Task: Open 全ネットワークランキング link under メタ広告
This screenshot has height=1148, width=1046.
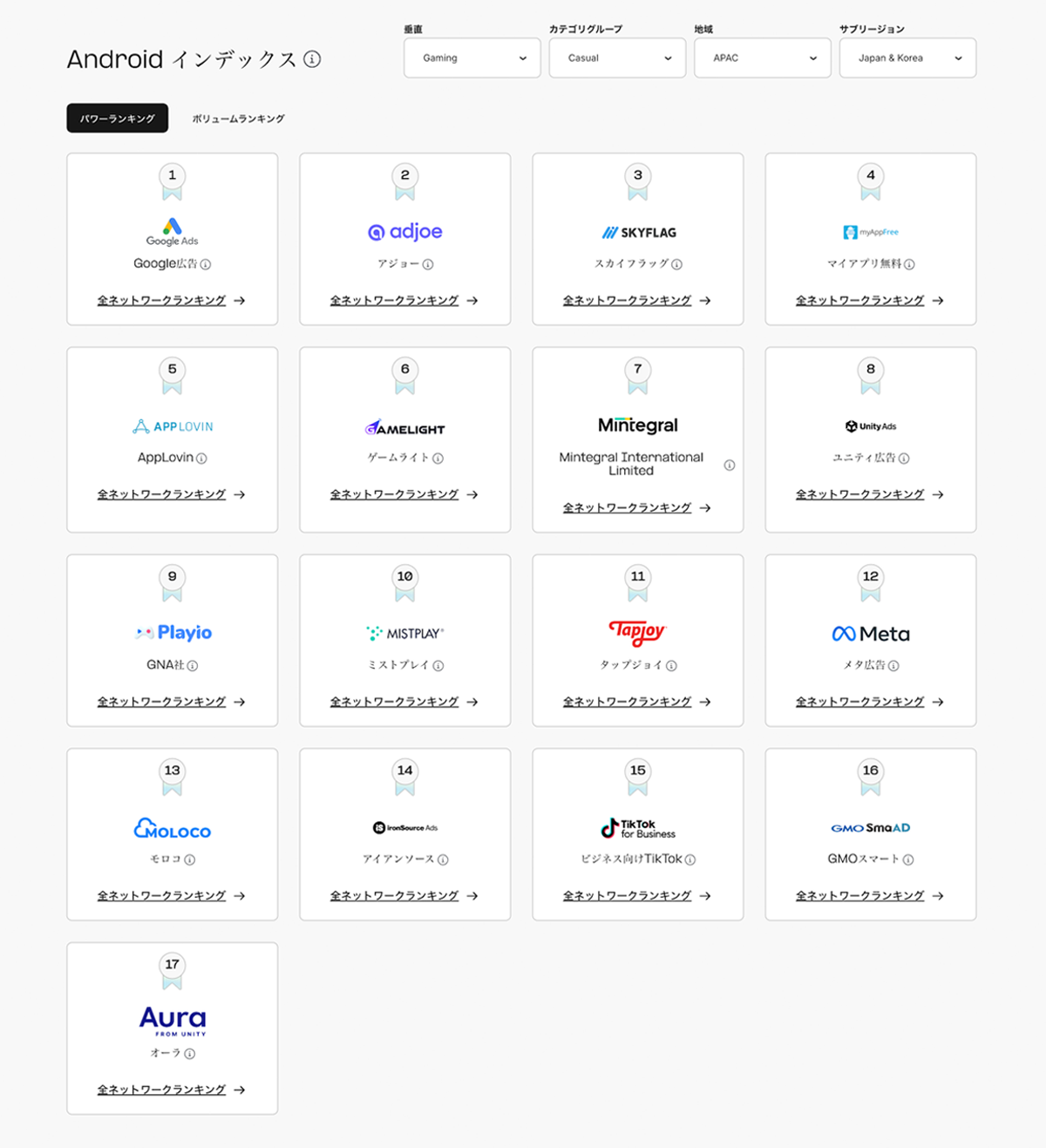Action: (x=869, y=703)
